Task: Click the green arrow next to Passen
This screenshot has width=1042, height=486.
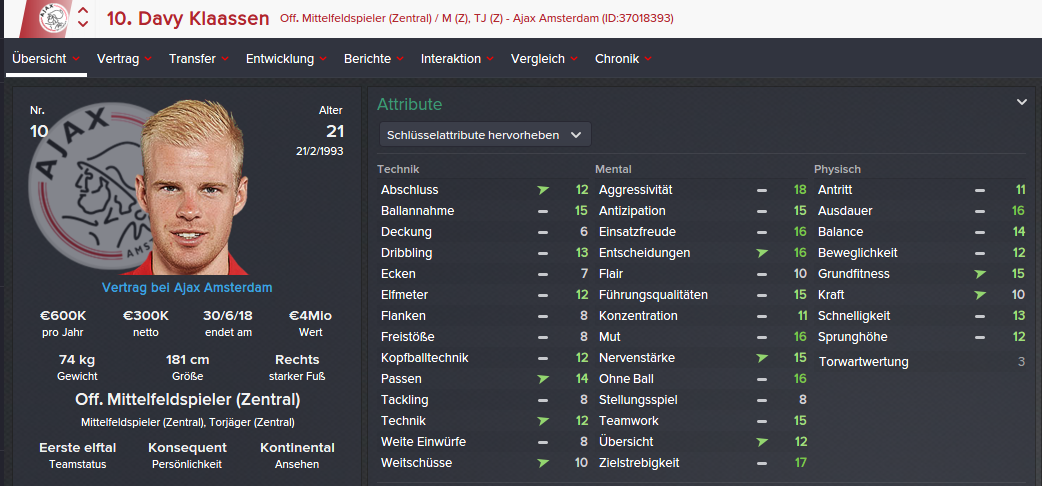Action: pos(543,379)
